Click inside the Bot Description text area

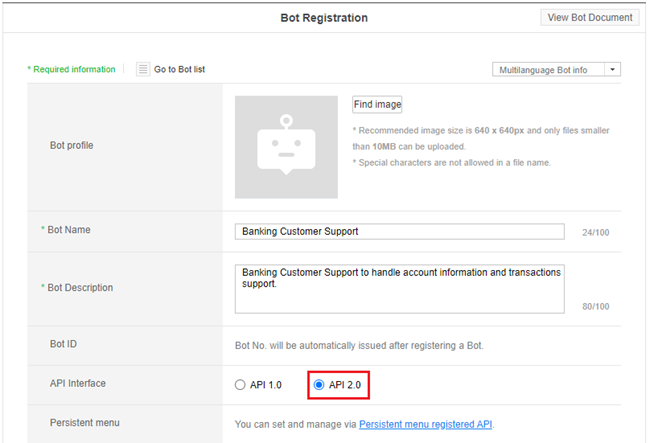400,287
